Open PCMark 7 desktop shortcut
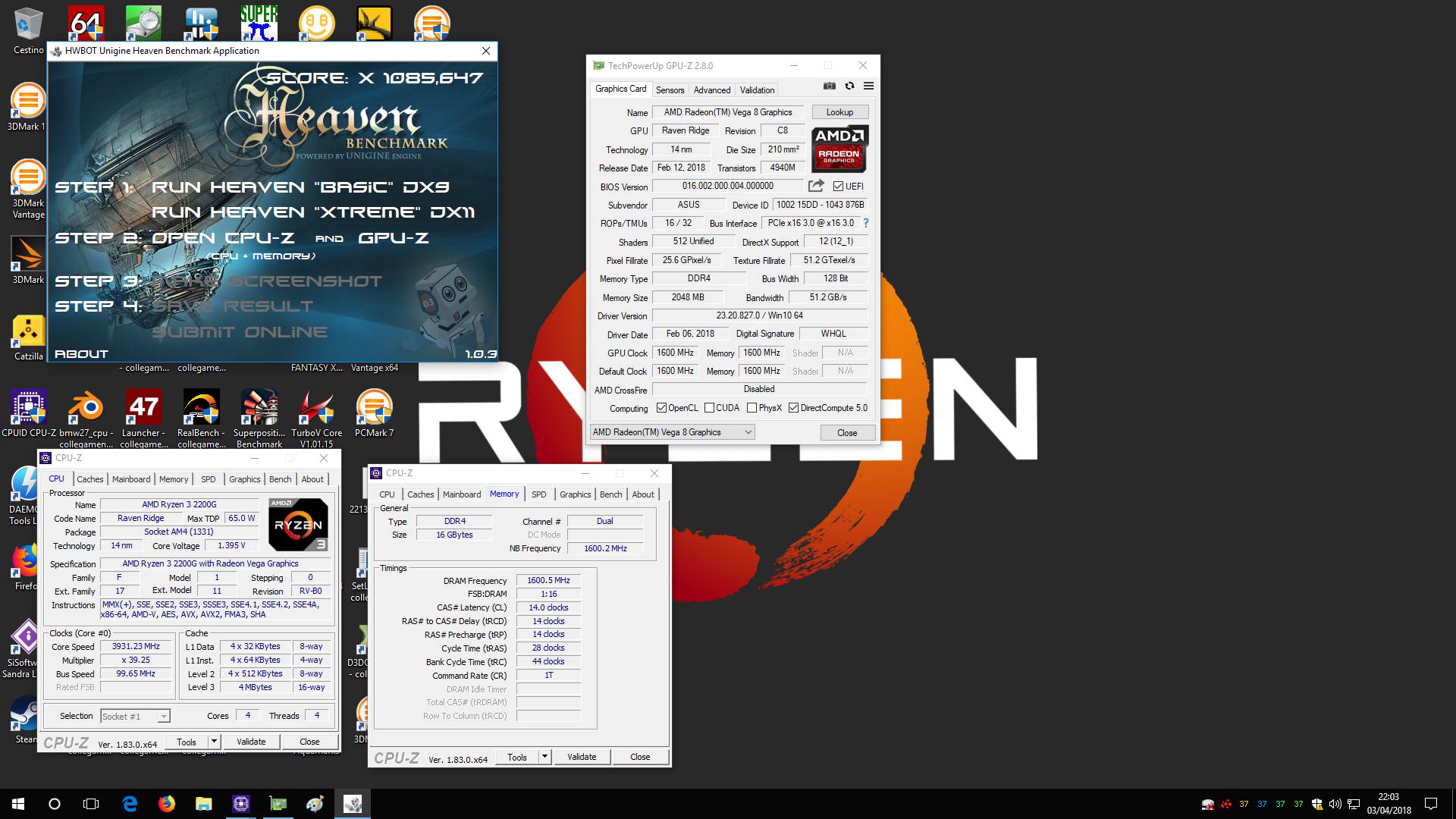This screenshot has height=819, width=1456. [x=374, y=413]
